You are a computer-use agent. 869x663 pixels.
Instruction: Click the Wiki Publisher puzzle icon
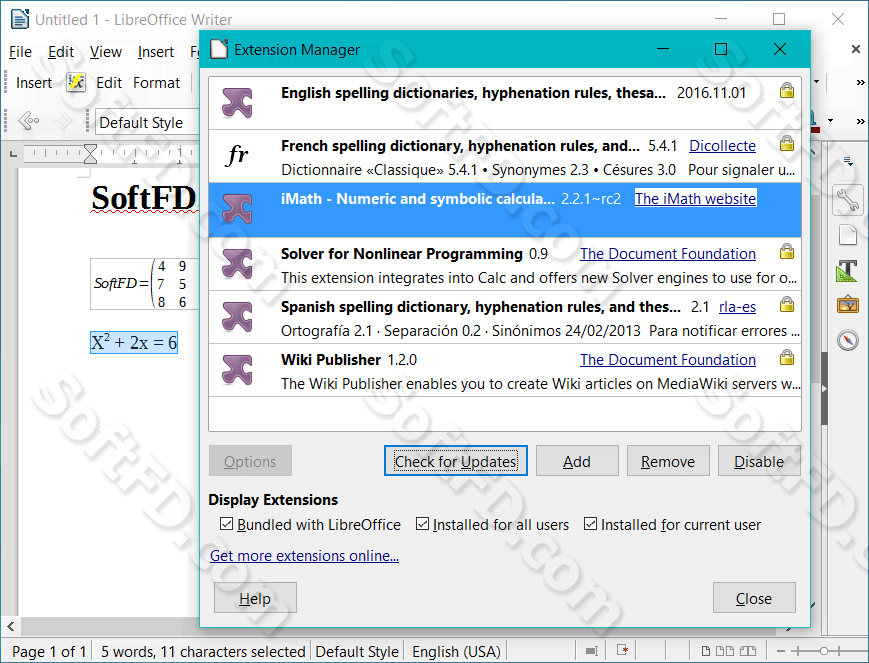(237, 370)
